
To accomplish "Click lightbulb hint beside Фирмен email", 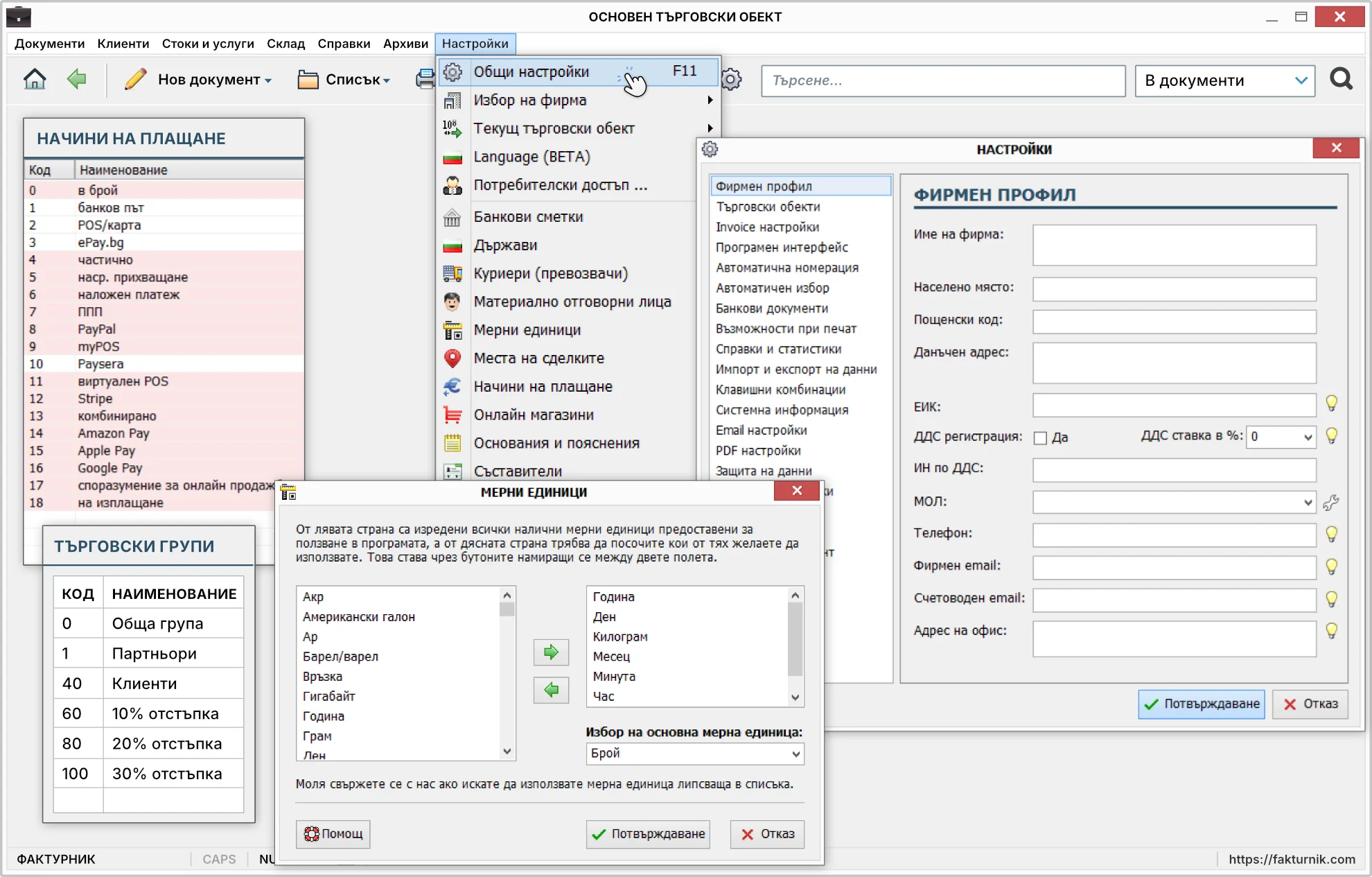I will pos(1331,566).
